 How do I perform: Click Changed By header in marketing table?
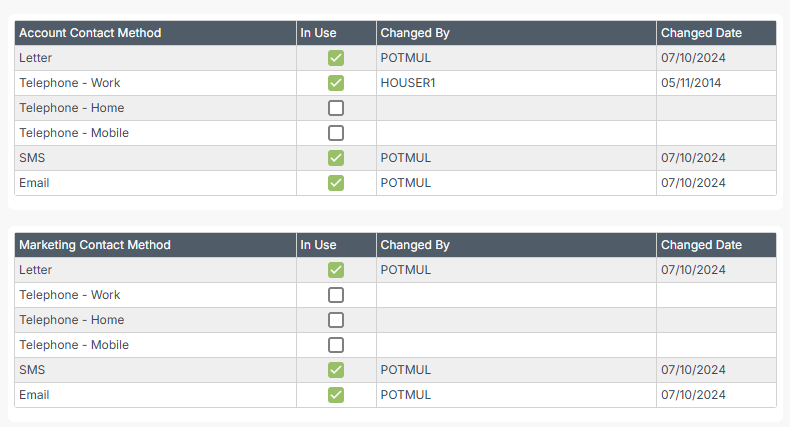(516, 245)
